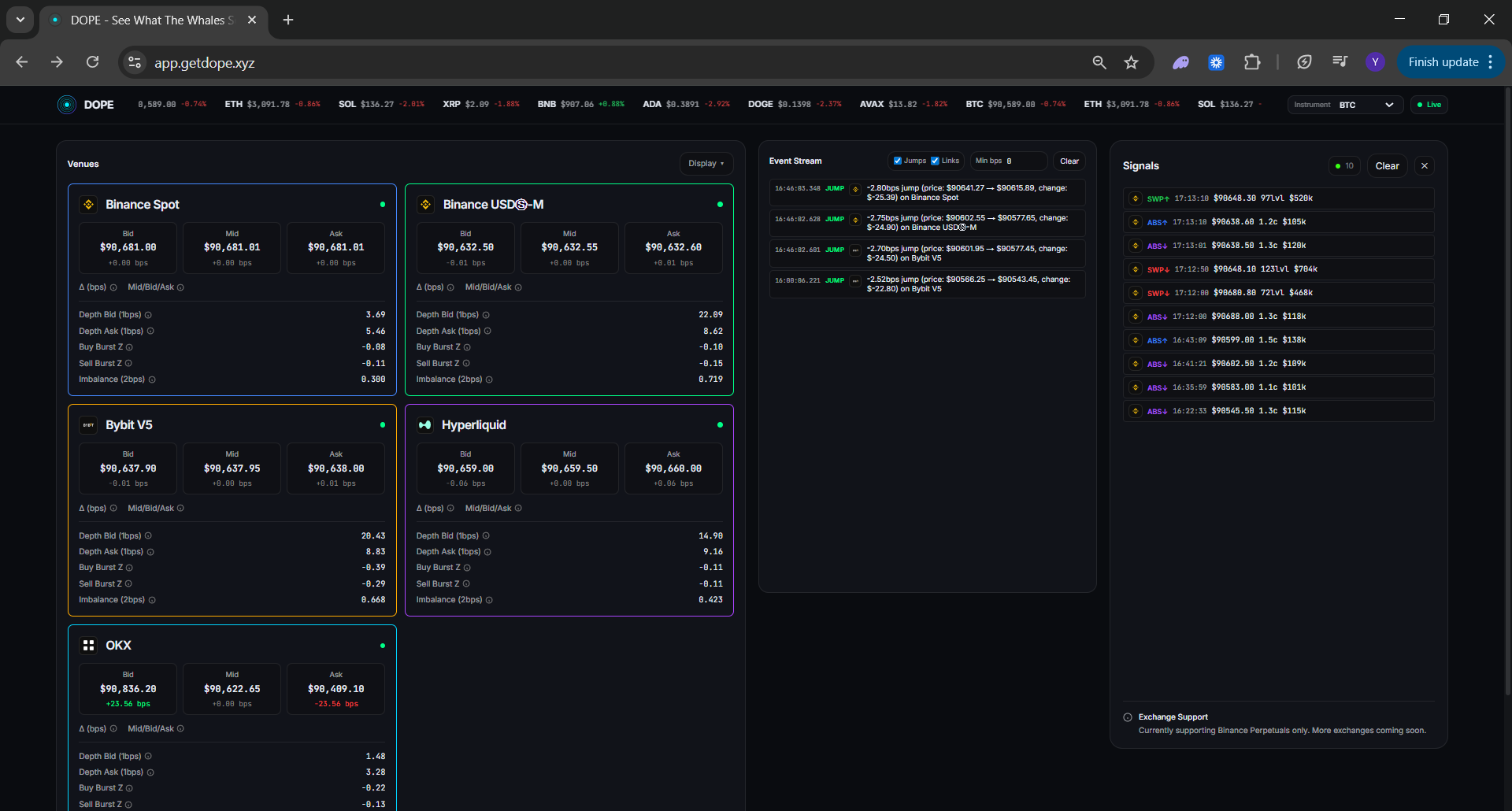Screen dimensions: 1512x811
Task: Click info icon next to Depth Bid in Binance Spot
Action: [x=148, y=315]
